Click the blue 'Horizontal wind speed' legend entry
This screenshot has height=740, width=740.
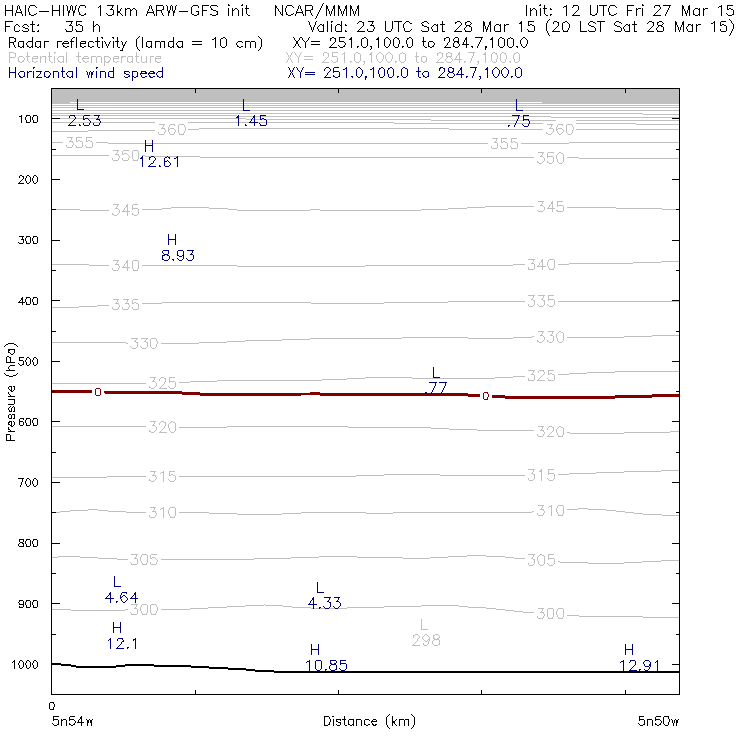click(86, 73)
